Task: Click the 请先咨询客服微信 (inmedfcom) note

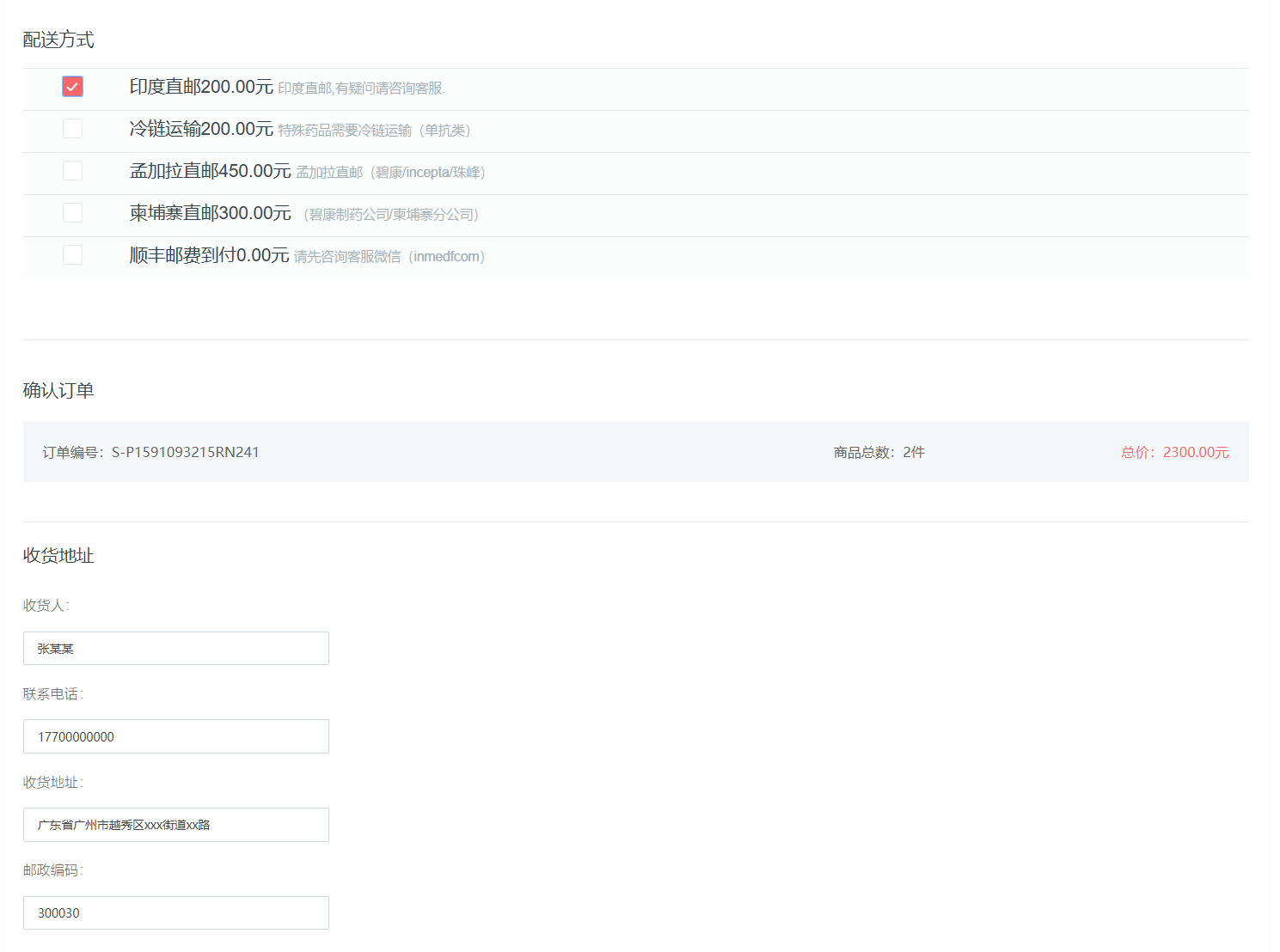Action: pos(389,257)
